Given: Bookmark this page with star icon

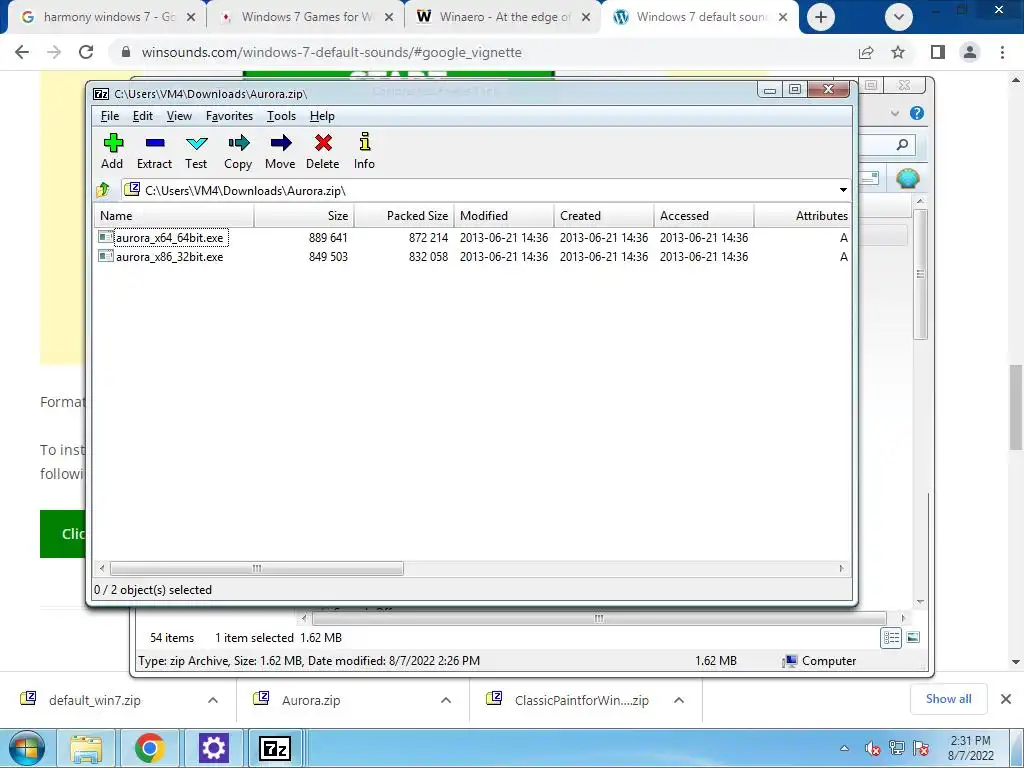Looking at the screenshot, I should [x=899, y=52].
